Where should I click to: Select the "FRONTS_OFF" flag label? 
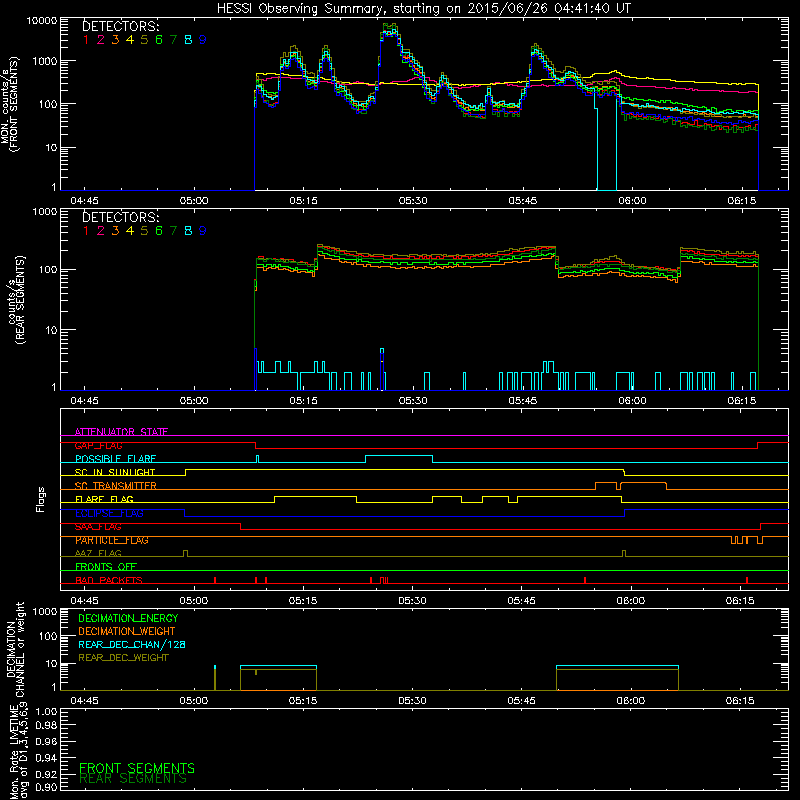tap(106, 567)
